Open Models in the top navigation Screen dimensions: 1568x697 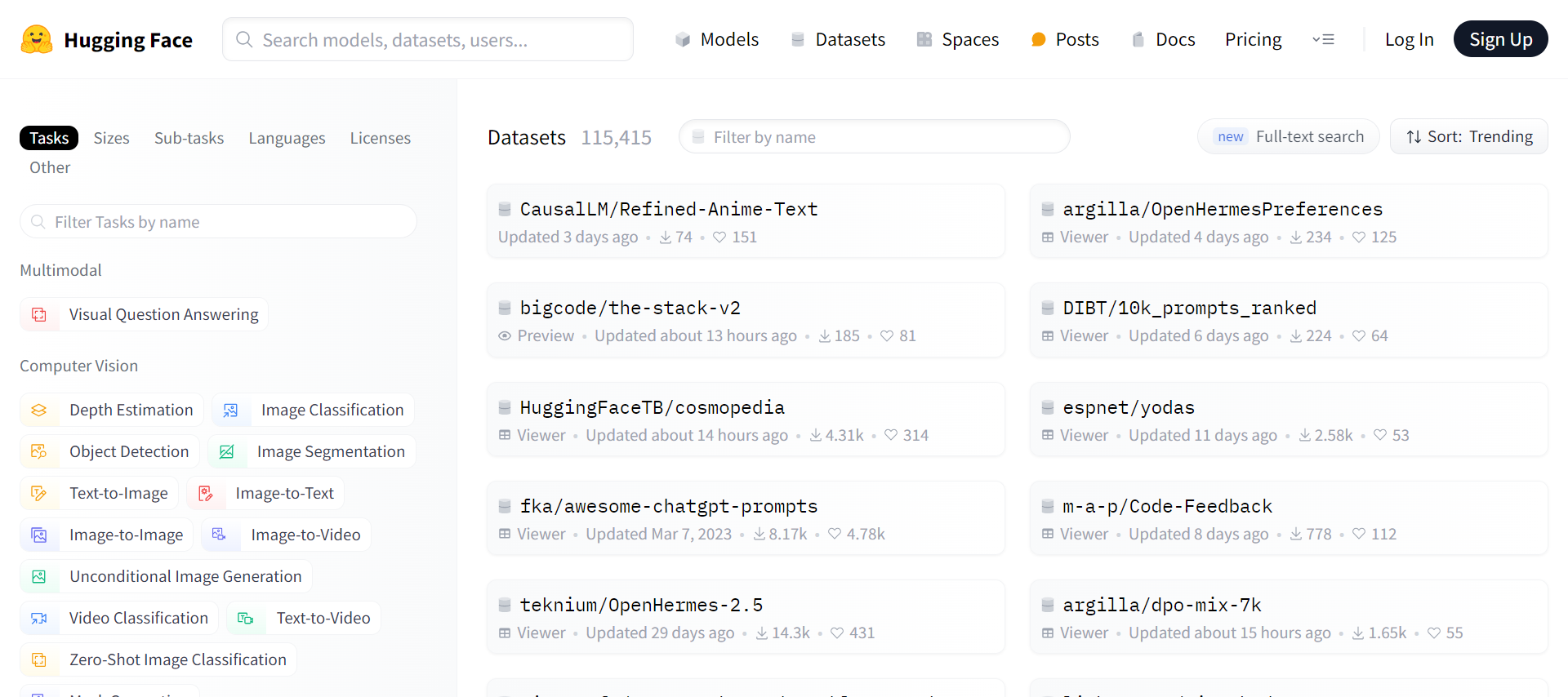click(717, 39)
